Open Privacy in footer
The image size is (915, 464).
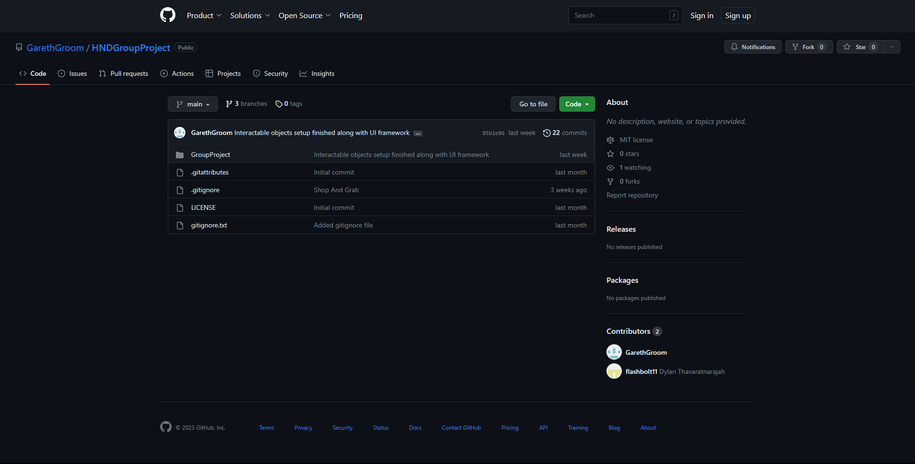pos(303,428)
